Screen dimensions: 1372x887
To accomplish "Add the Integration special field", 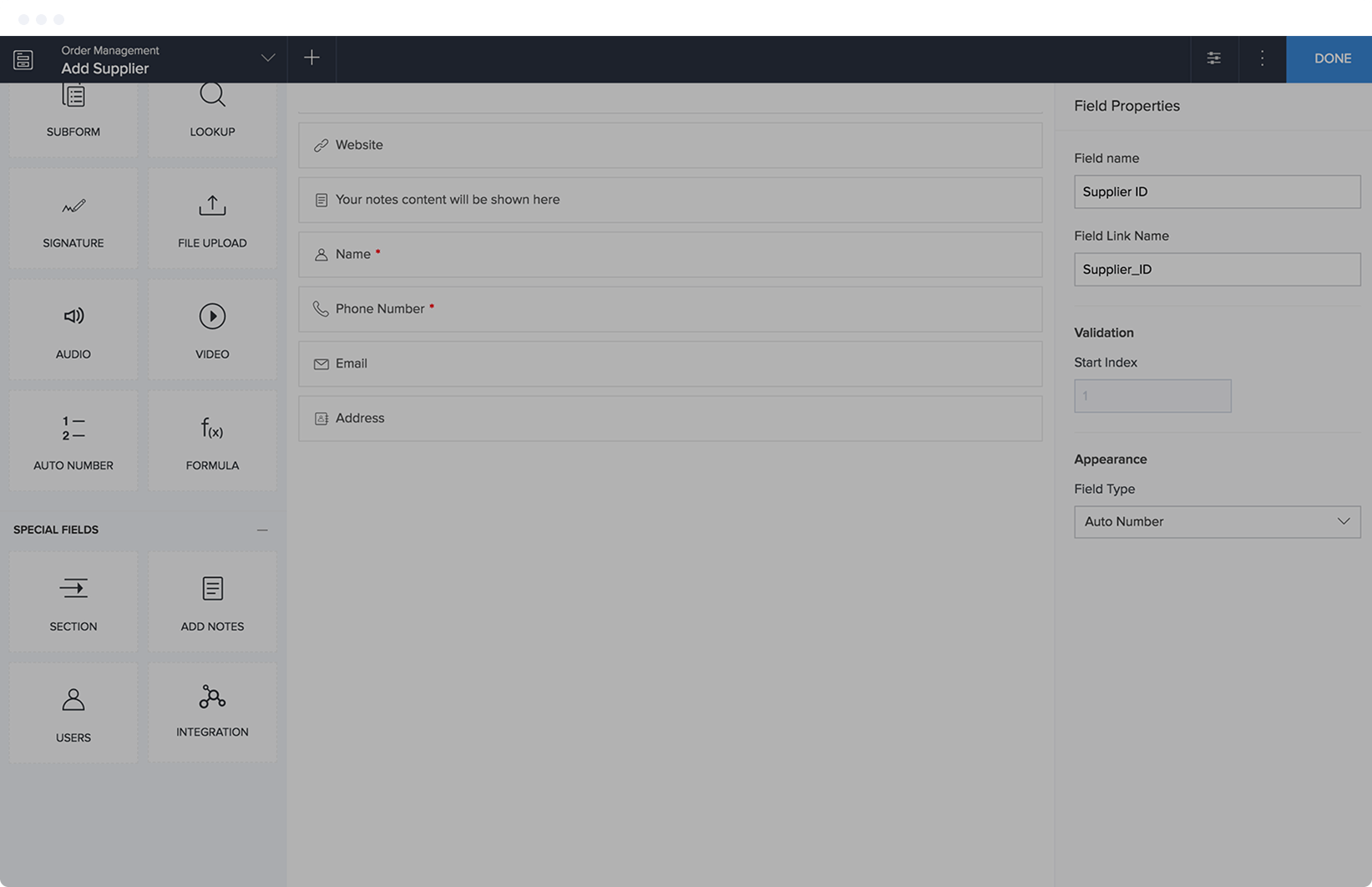I will (212, 712).
